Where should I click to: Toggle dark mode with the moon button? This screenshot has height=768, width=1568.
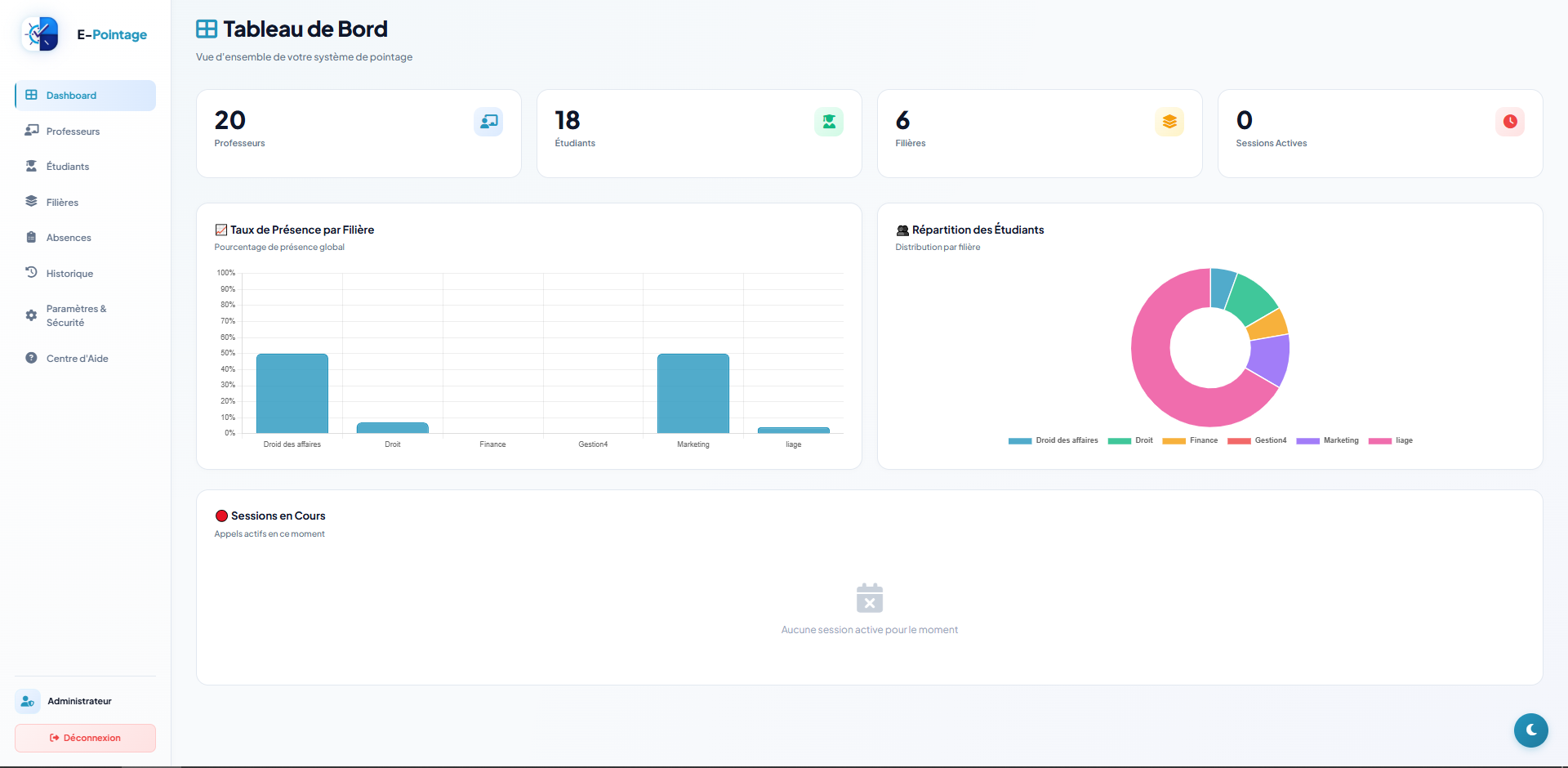tap(1531, 730)
